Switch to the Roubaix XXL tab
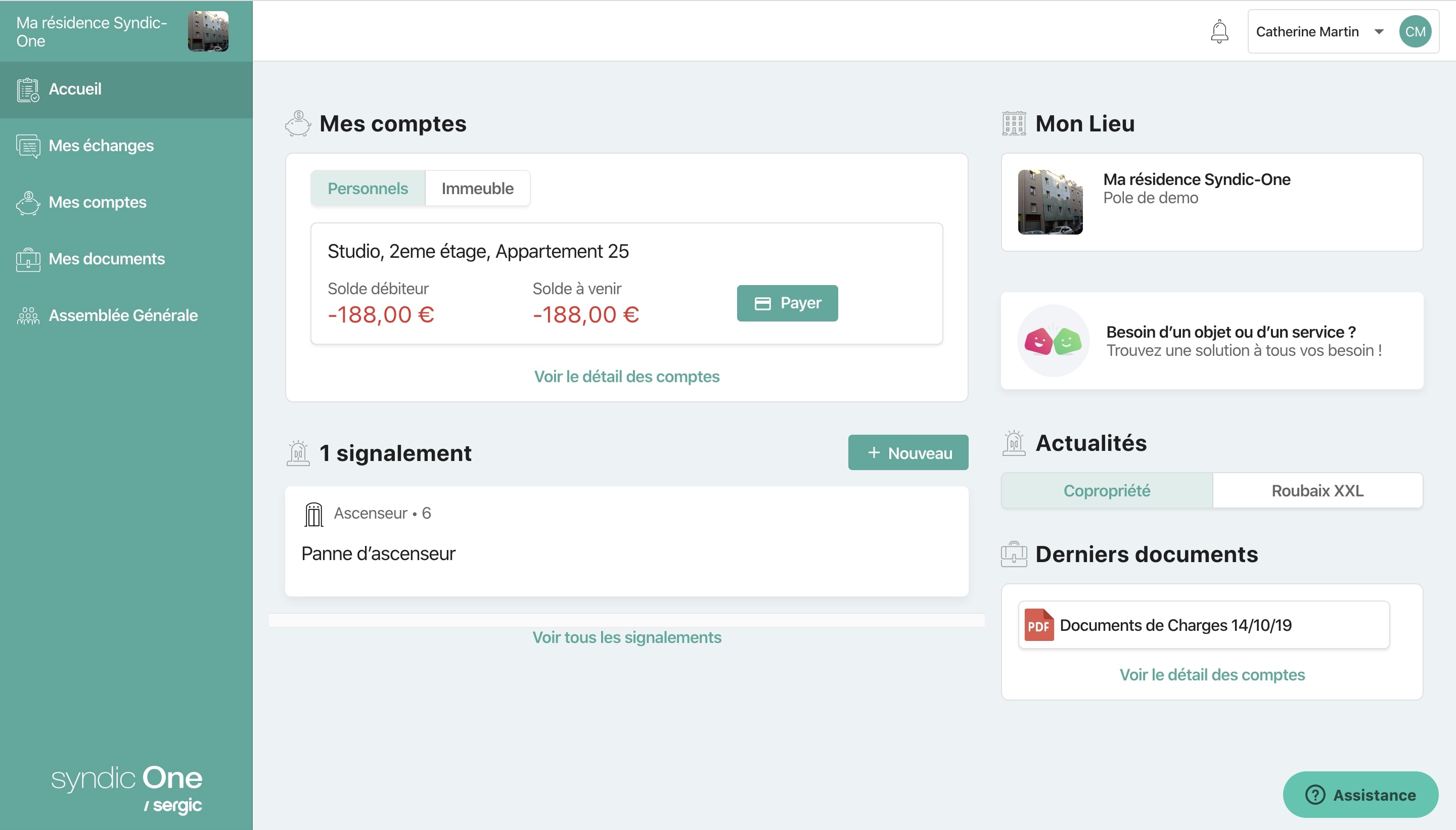 (1317, 490)
